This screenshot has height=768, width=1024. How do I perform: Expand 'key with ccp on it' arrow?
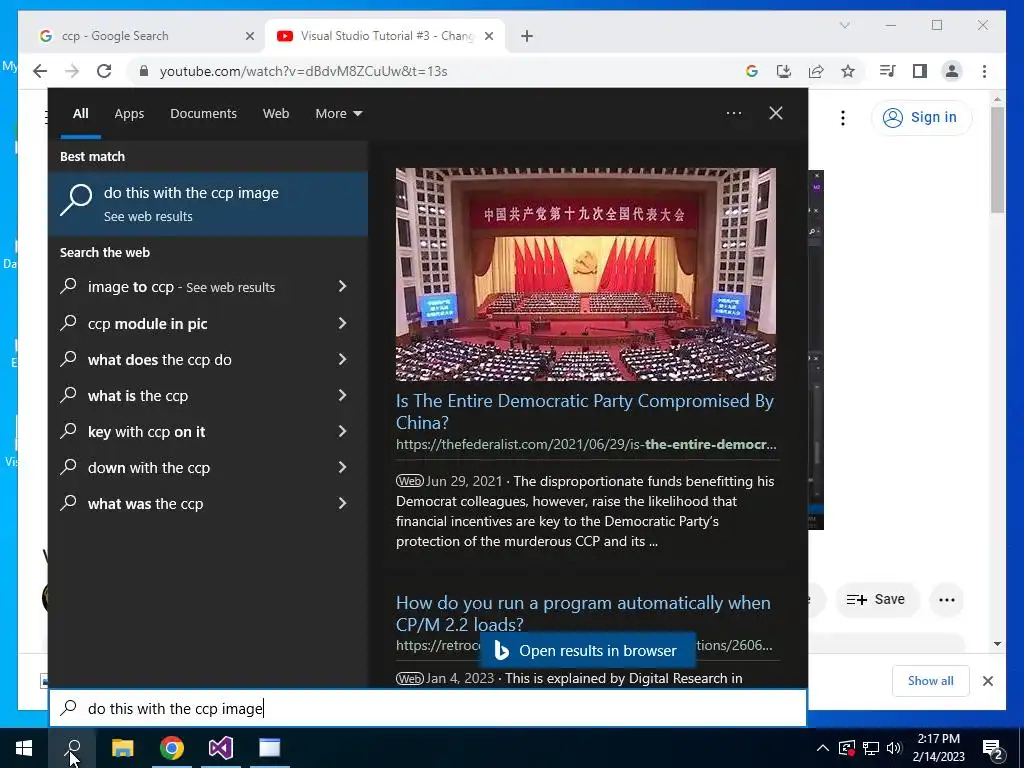click(342, 431)
